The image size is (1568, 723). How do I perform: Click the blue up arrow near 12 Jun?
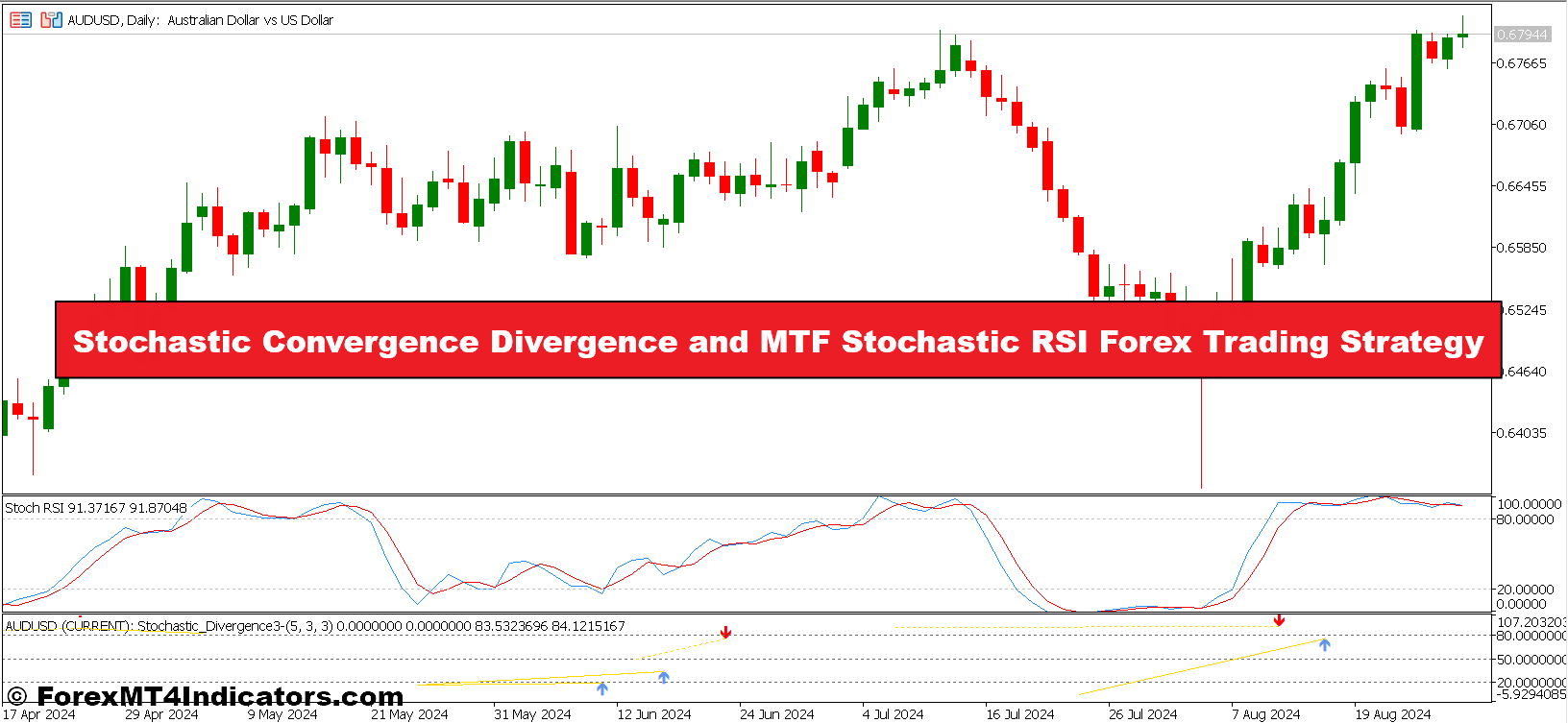tap(663, 677)
